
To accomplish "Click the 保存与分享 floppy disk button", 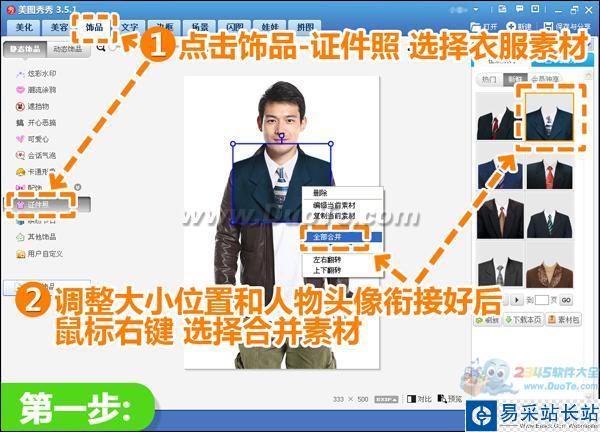I will [568, 27].
